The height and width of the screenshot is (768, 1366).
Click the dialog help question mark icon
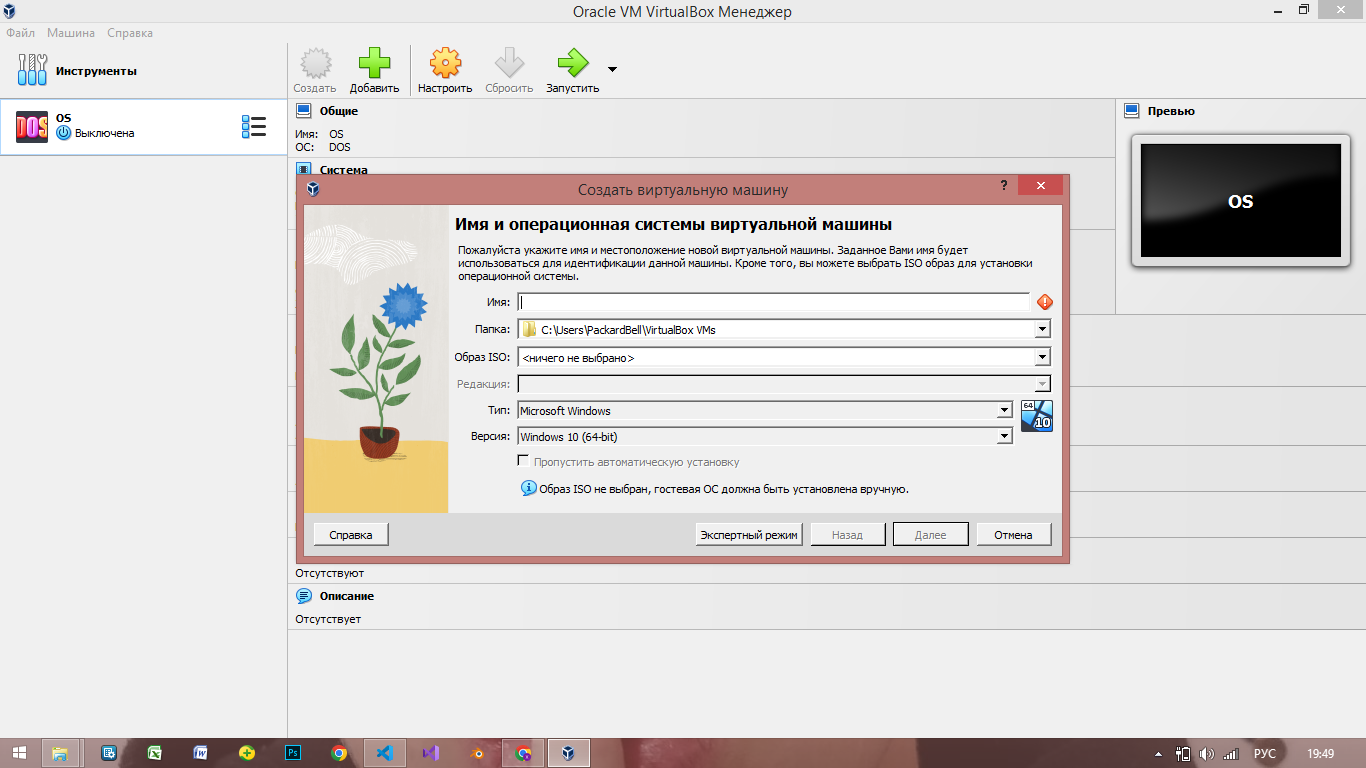(1003, 187)
